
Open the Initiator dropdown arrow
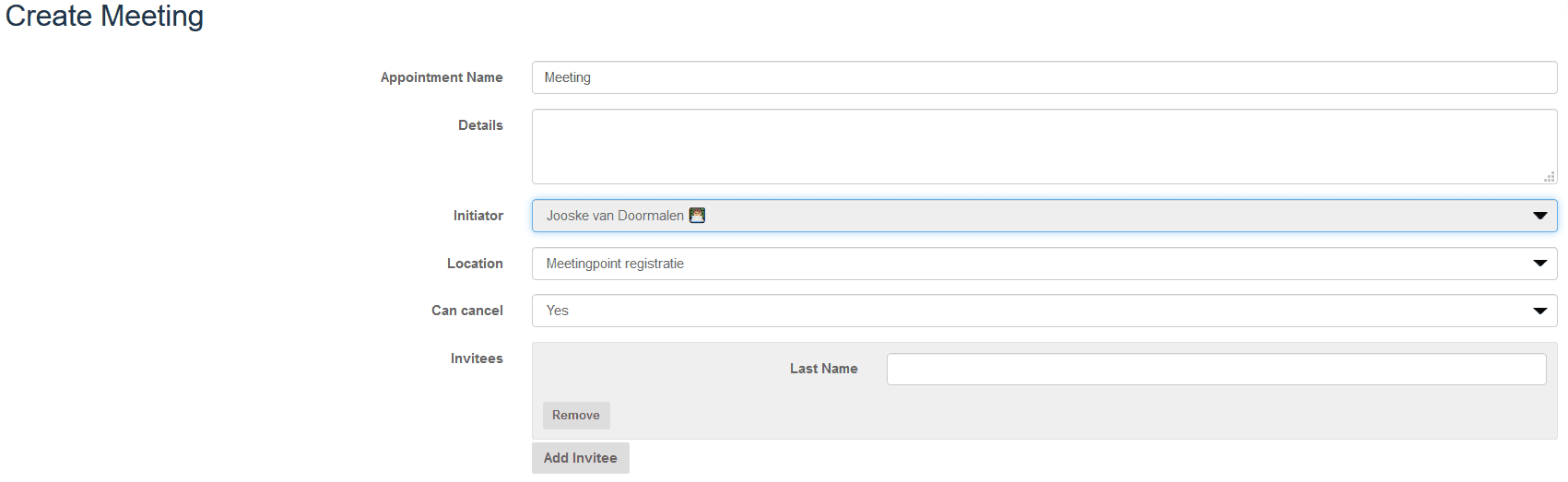[x=1539, y=216]
